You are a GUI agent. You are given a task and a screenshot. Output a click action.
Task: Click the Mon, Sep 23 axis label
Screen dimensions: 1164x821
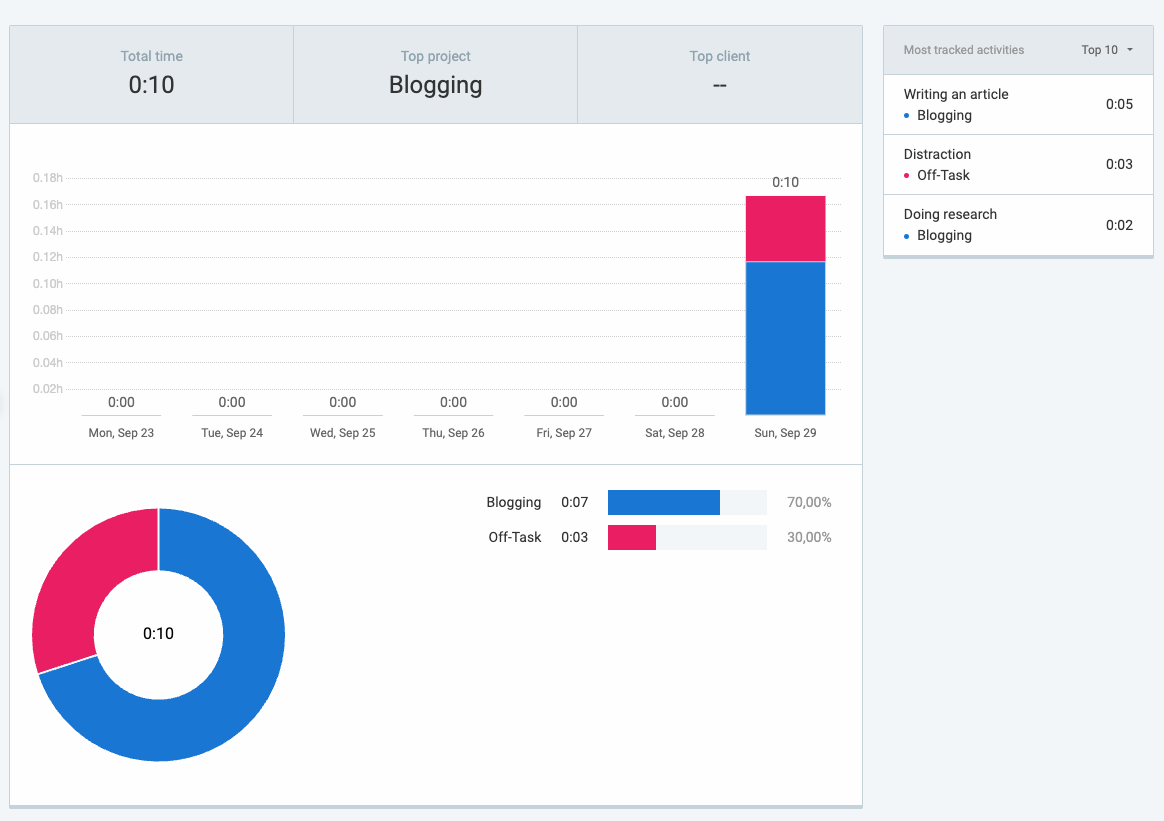121,433
